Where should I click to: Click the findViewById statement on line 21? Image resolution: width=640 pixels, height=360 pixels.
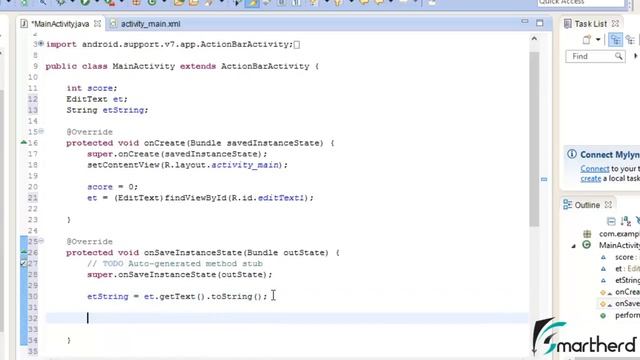click(200, 198)
